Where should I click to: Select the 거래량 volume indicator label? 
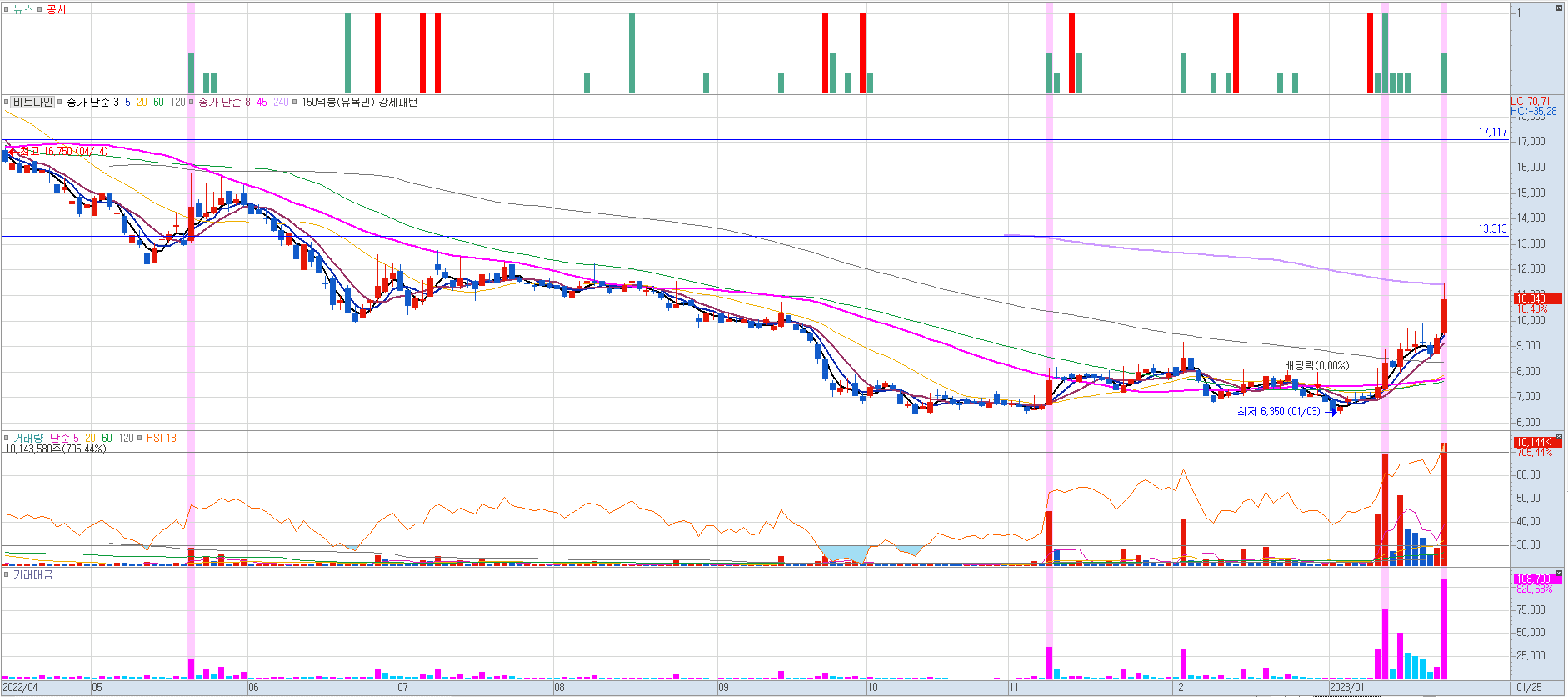[28, 438]
